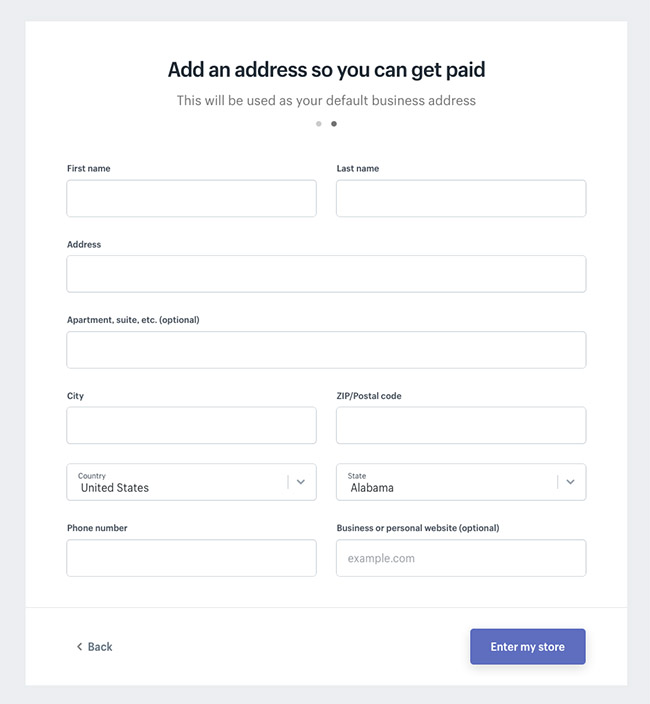Click the first step indicator dot
The width and height of the screenshot is (650, 704).
[319, 124]
